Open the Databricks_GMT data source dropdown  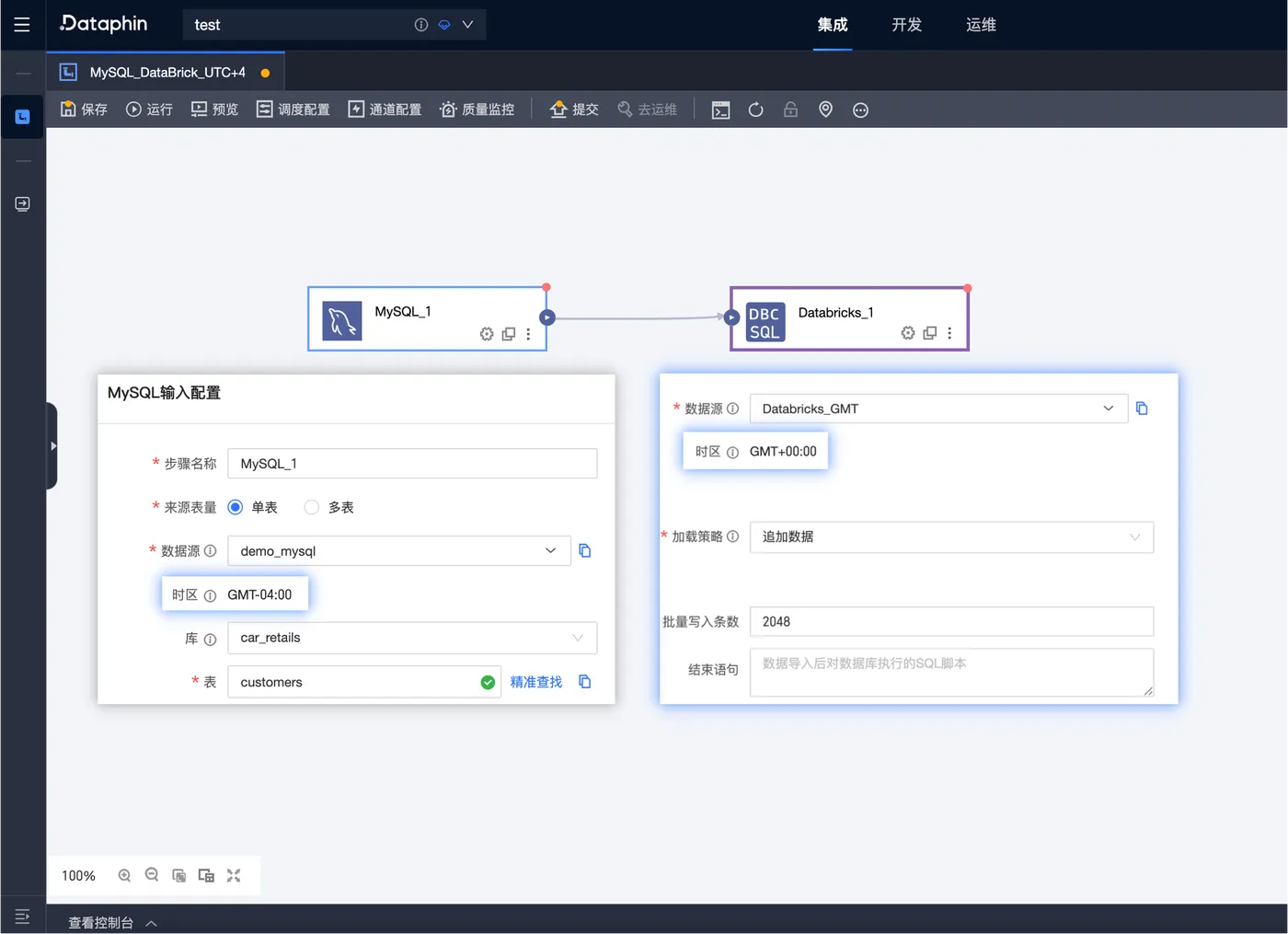(x=938, y=409)
